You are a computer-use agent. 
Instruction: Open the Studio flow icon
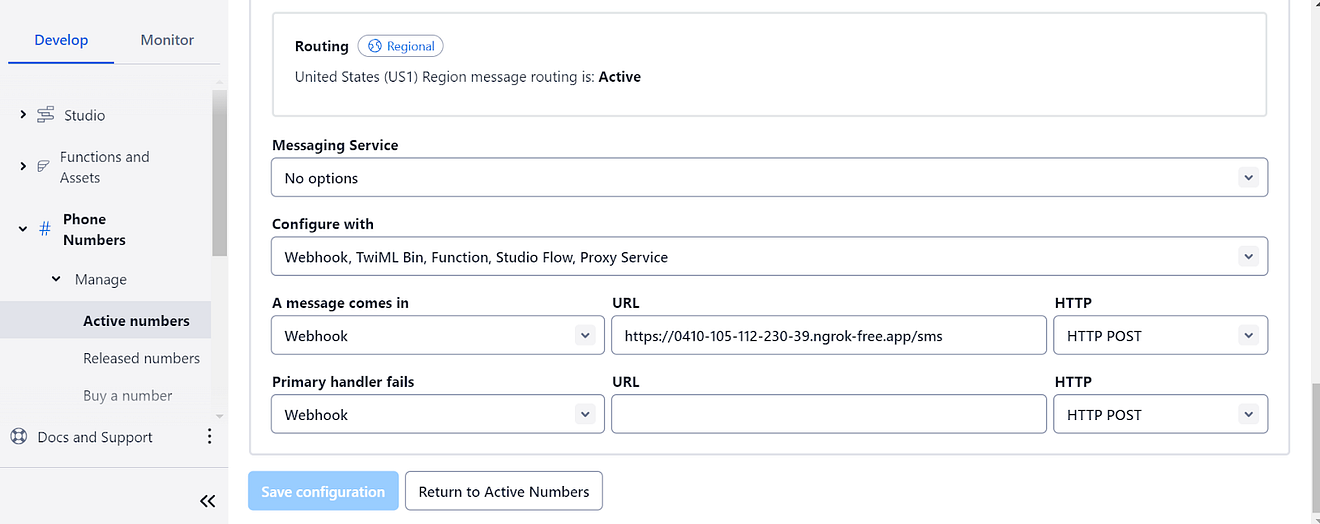[x=45, y=115]
